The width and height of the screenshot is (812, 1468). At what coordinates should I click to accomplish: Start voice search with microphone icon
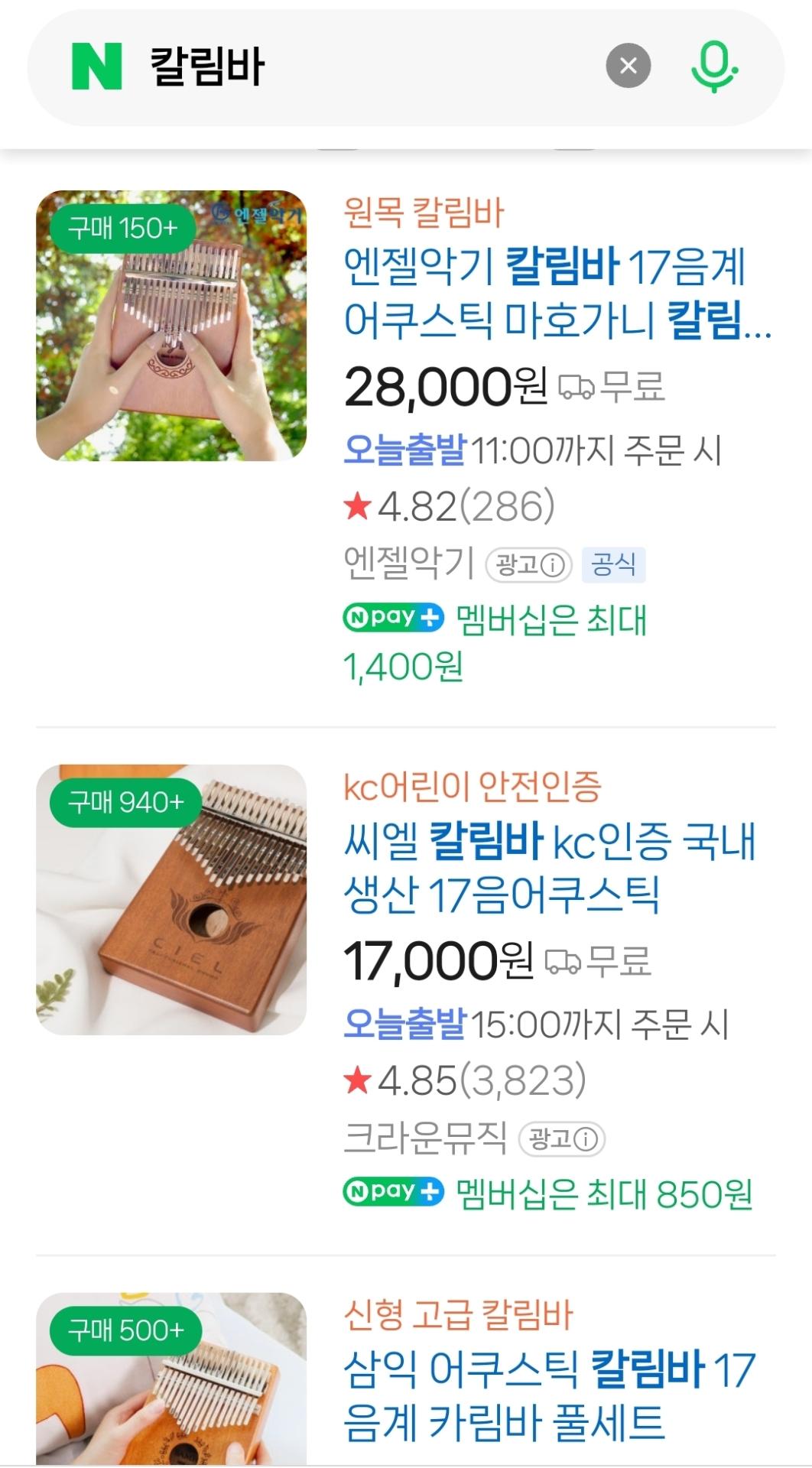(714, 67)
